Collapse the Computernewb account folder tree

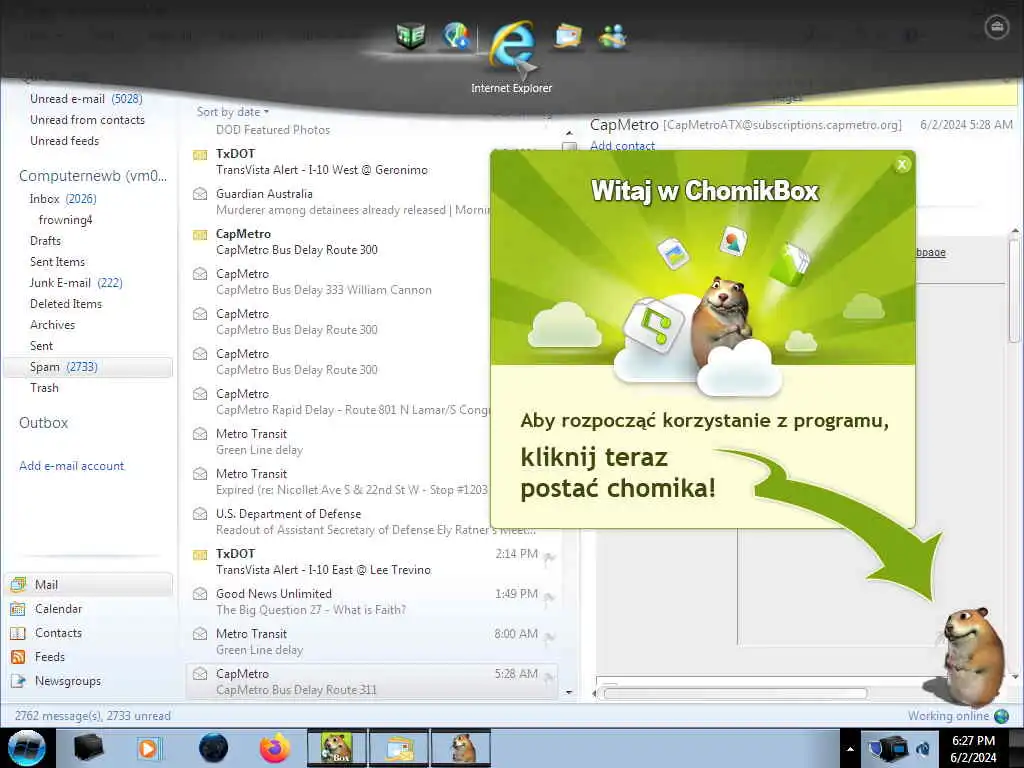tap(93, 176)
